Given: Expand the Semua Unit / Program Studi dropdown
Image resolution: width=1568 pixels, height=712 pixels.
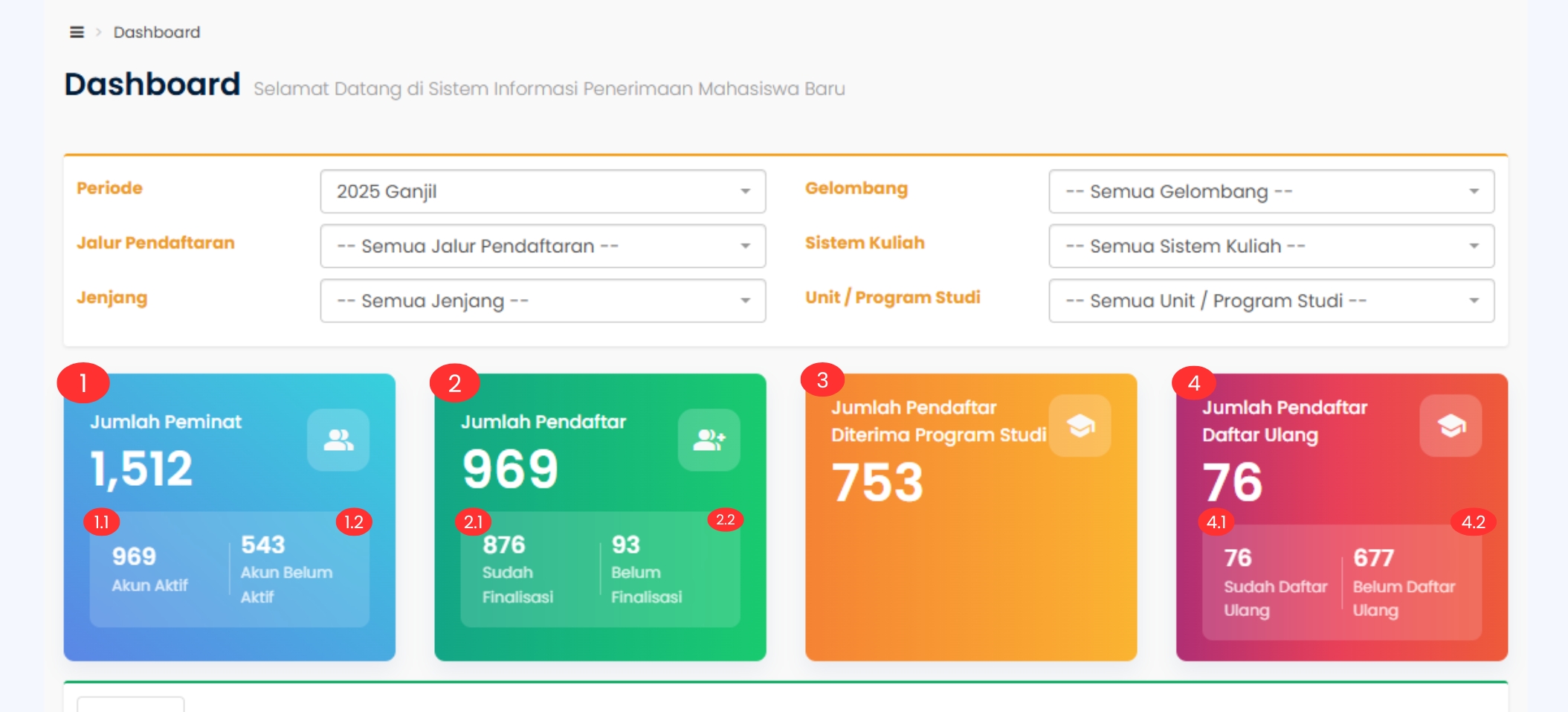Looking at the screenshot, I should pos(1271,301).
